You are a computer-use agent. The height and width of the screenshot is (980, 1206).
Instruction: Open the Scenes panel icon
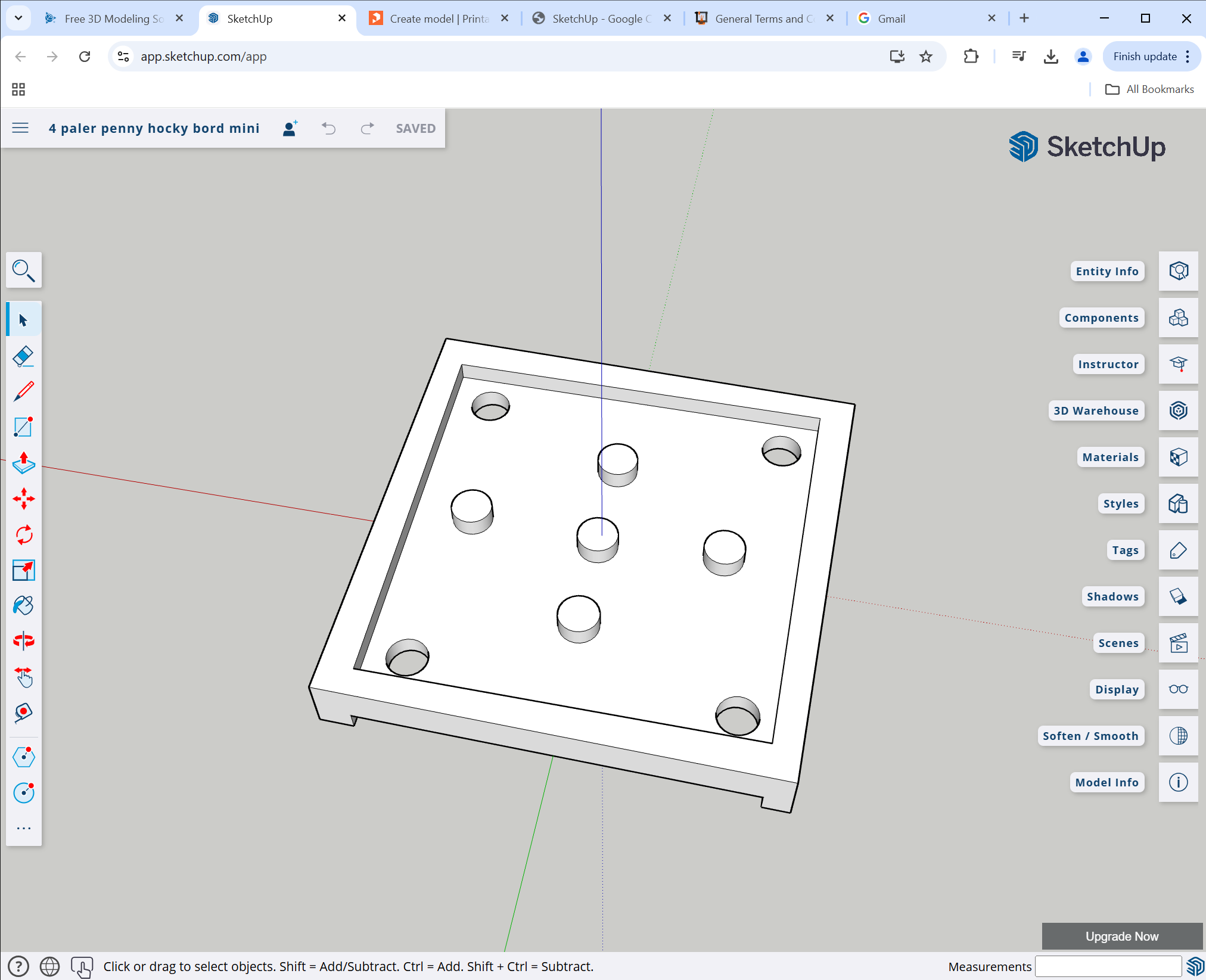1179,643
